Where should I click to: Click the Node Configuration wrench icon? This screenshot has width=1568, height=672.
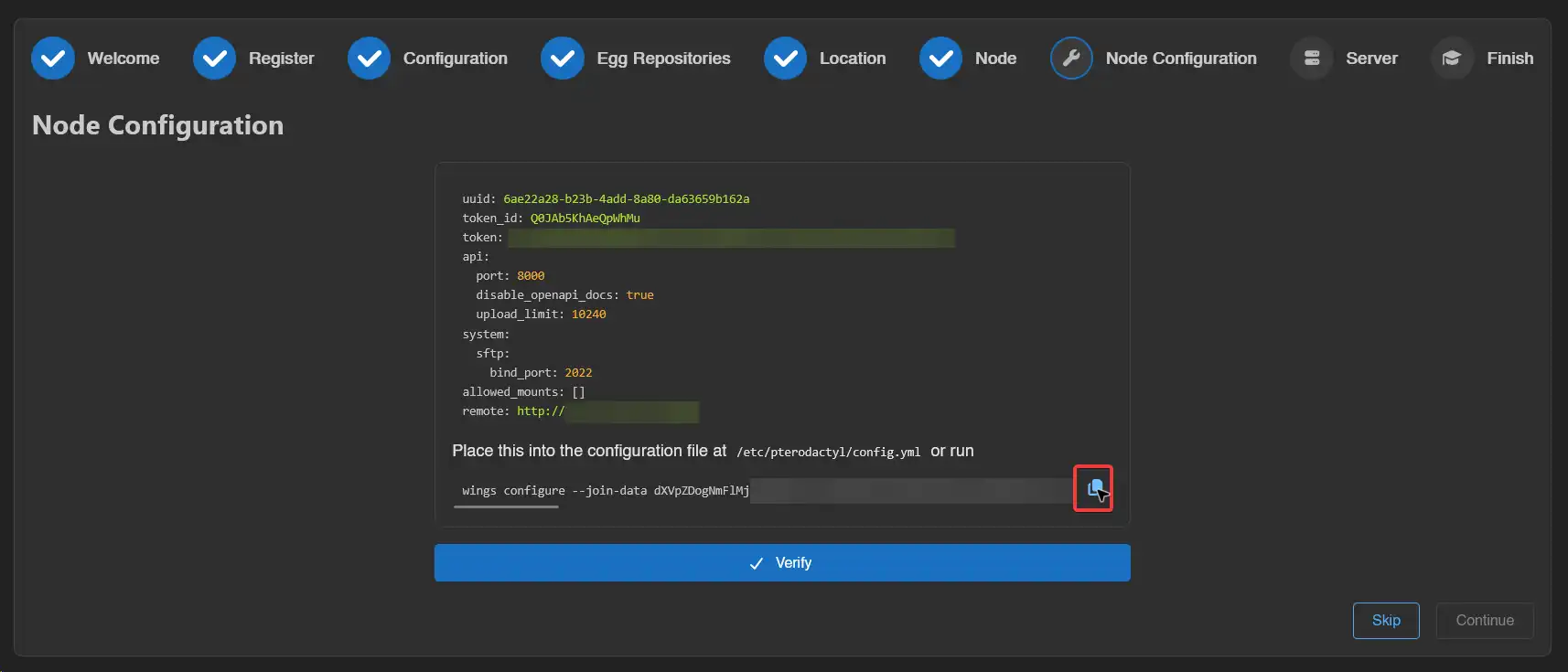coord(1071,59)
